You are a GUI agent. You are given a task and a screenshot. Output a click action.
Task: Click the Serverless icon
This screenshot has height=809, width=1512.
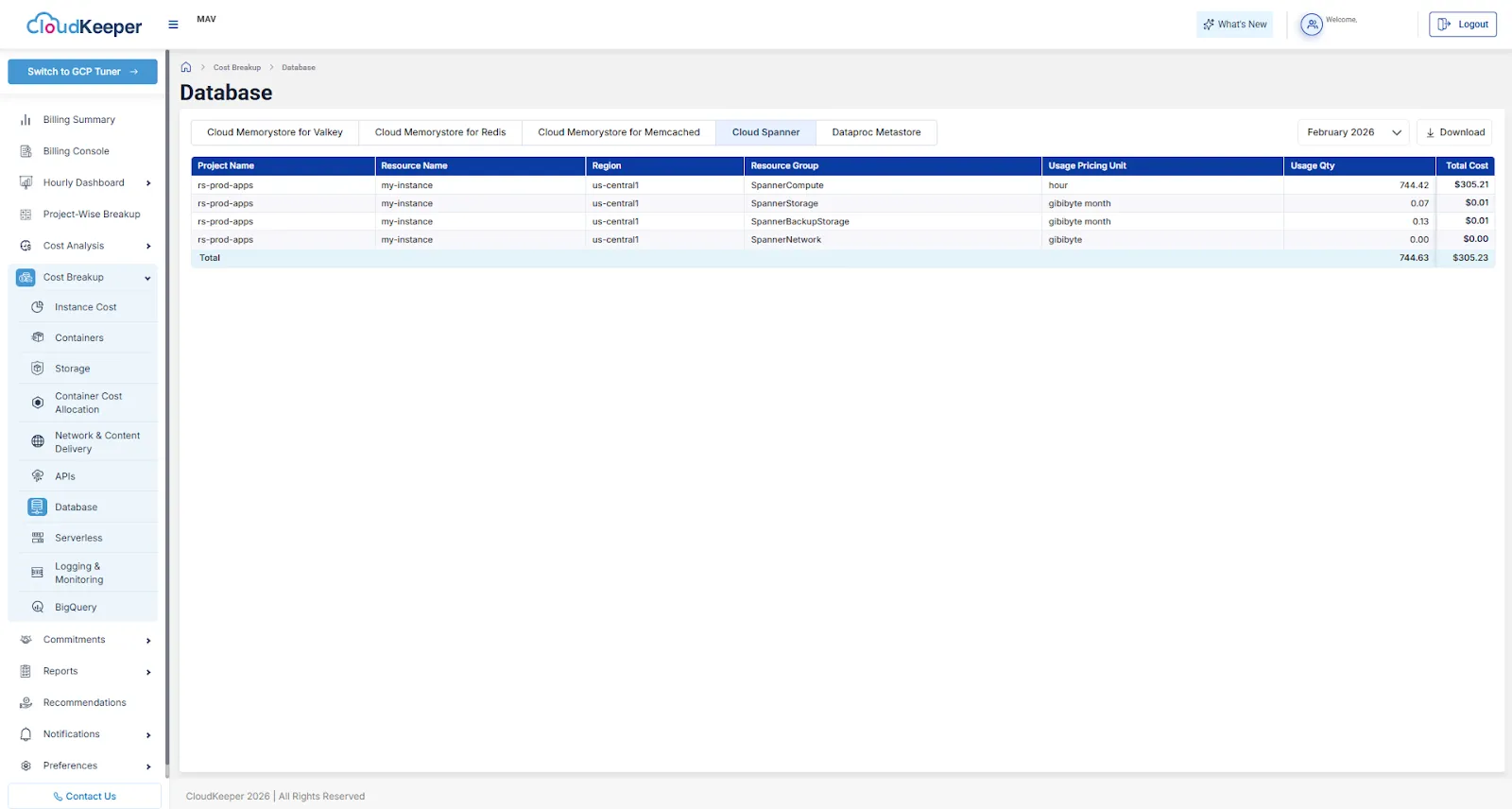coord(38,538)
